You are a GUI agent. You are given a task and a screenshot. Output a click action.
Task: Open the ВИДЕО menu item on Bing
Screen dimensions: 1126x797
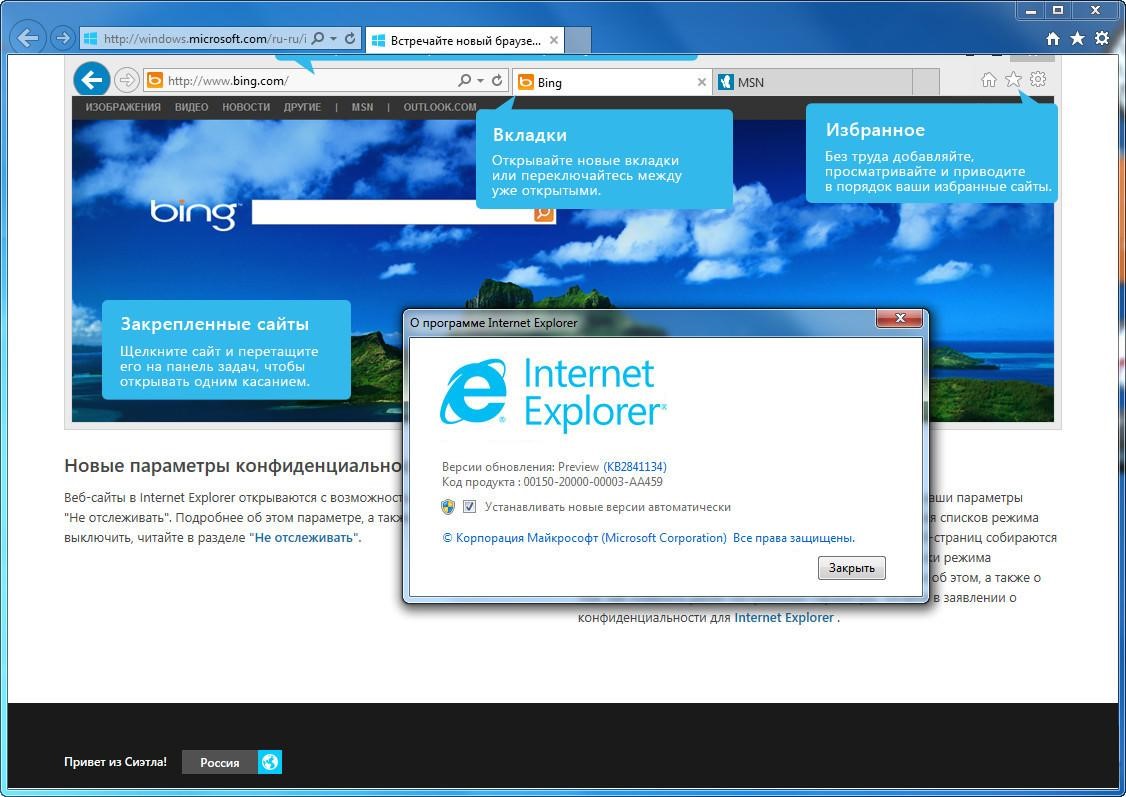tap(192, 107)
